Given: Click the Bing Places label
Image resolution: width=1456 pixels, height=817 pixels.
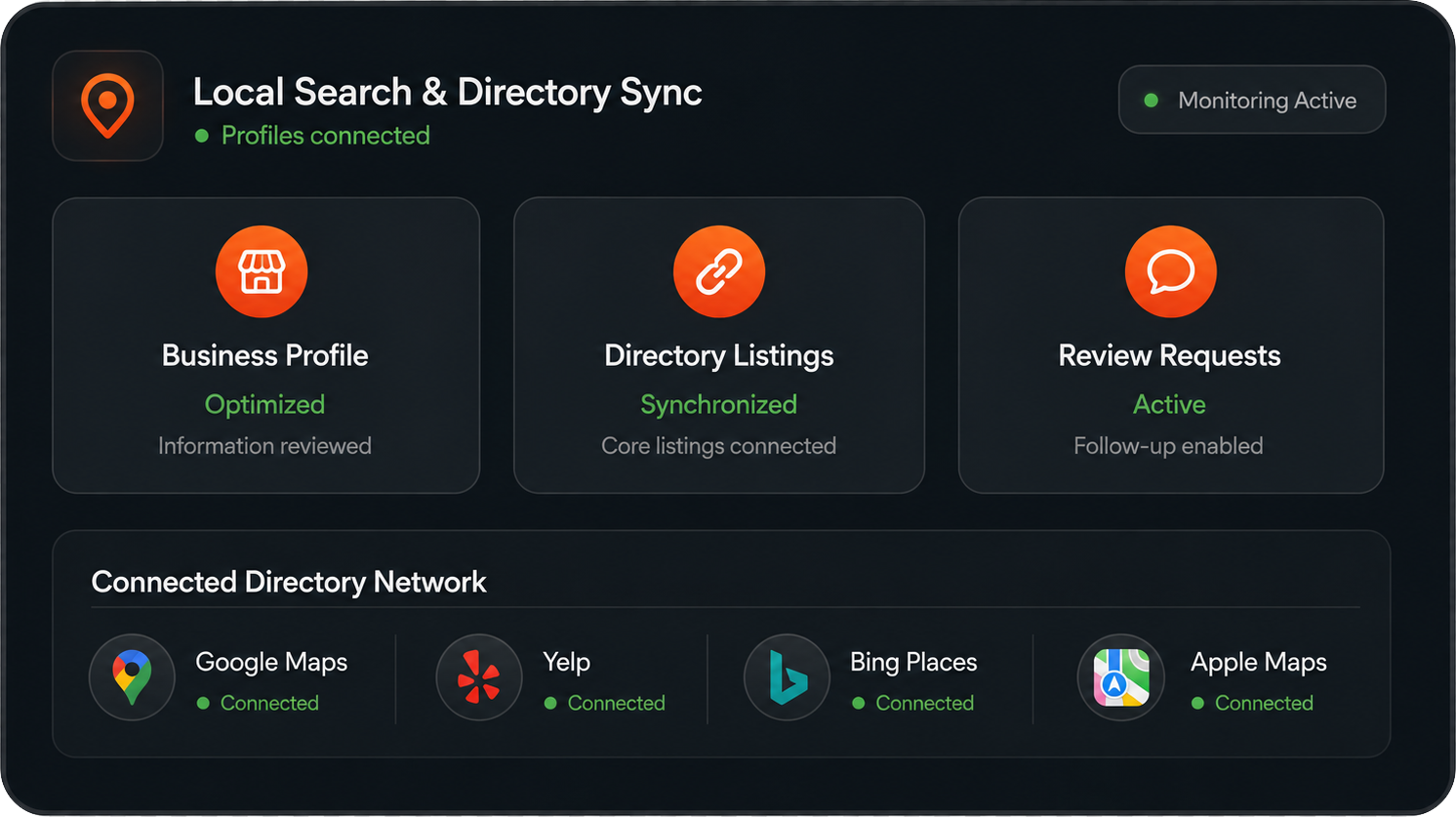Looking at the screenshot, I should click(x=914, y=663).
